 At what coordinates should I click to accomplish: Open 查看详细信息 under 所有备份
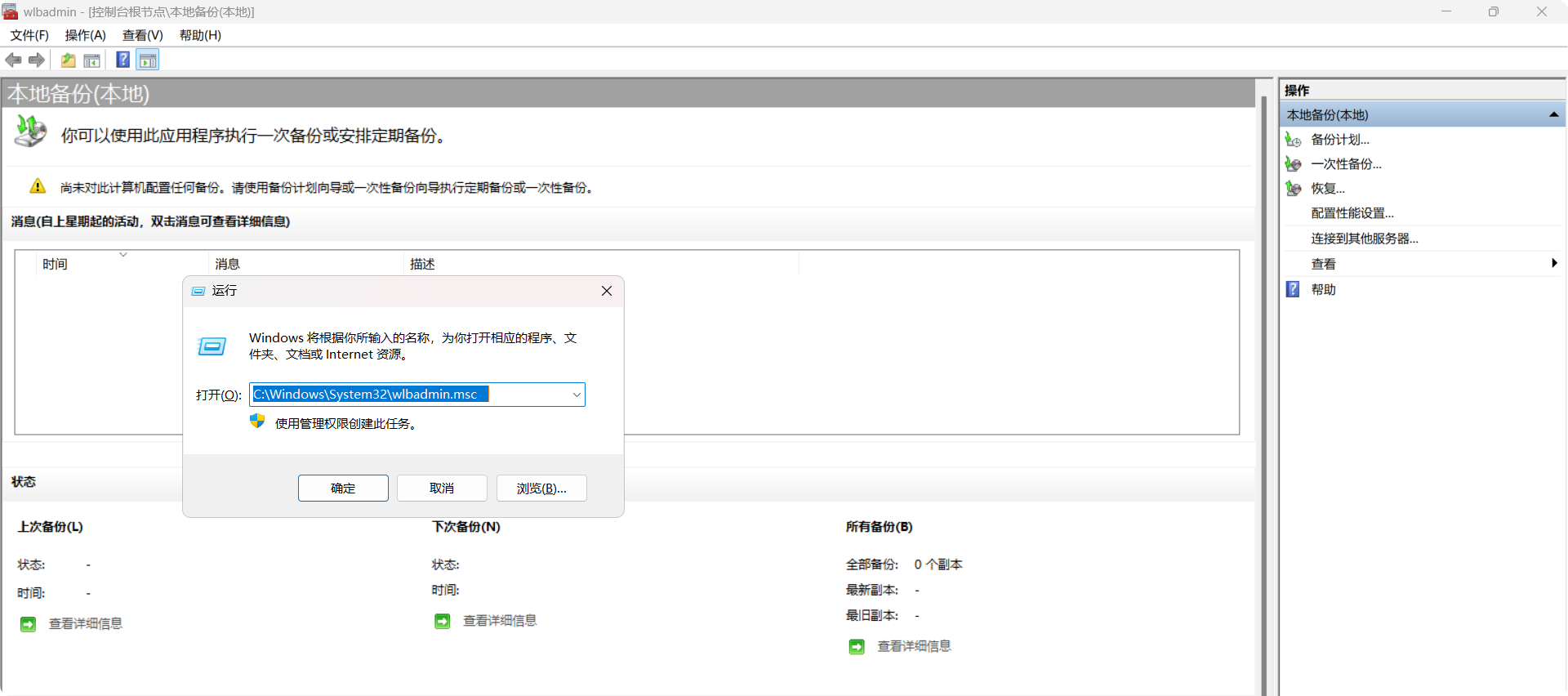tap(914, 647)
